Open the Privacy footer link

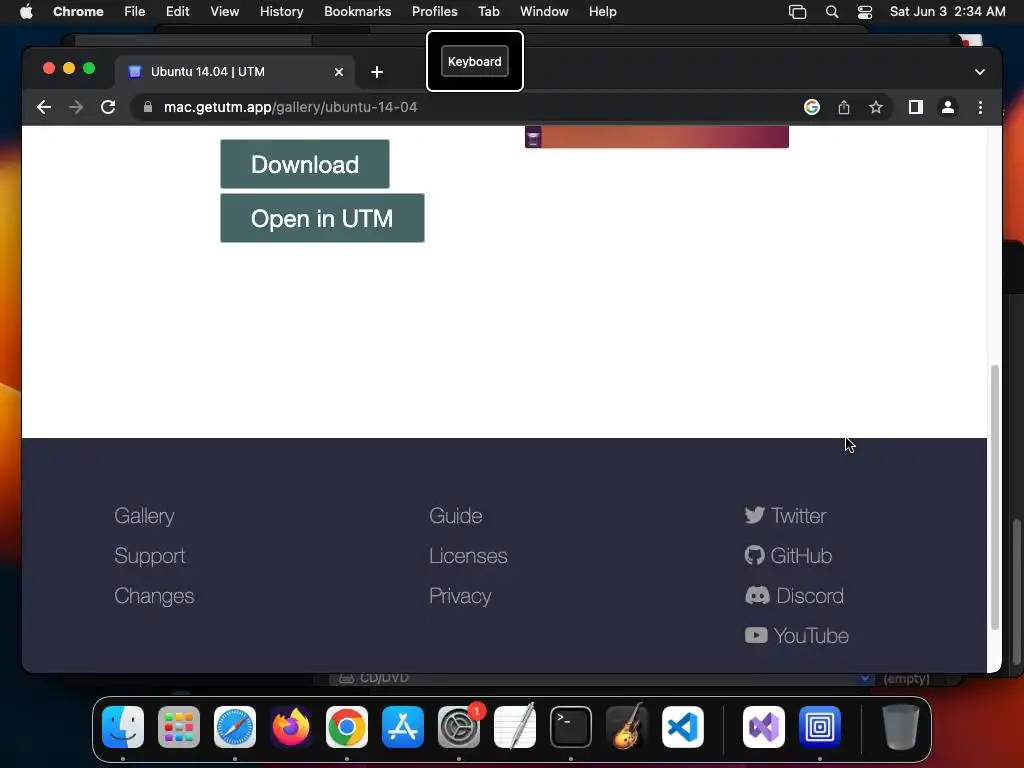click(x=460, y=596)
